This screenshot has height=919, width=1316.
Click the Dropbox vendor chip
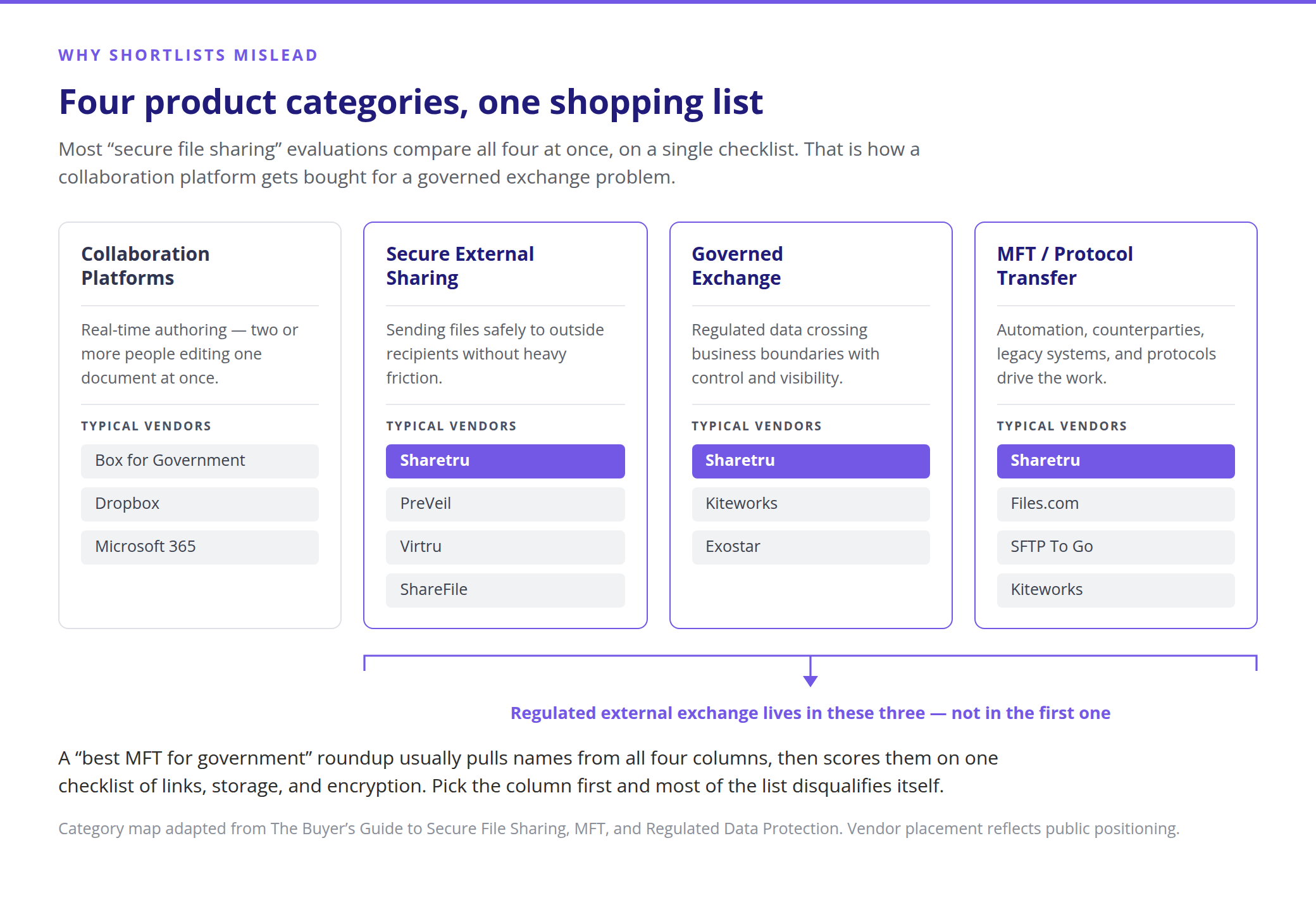pyautogui.click(x=200, y=504)
